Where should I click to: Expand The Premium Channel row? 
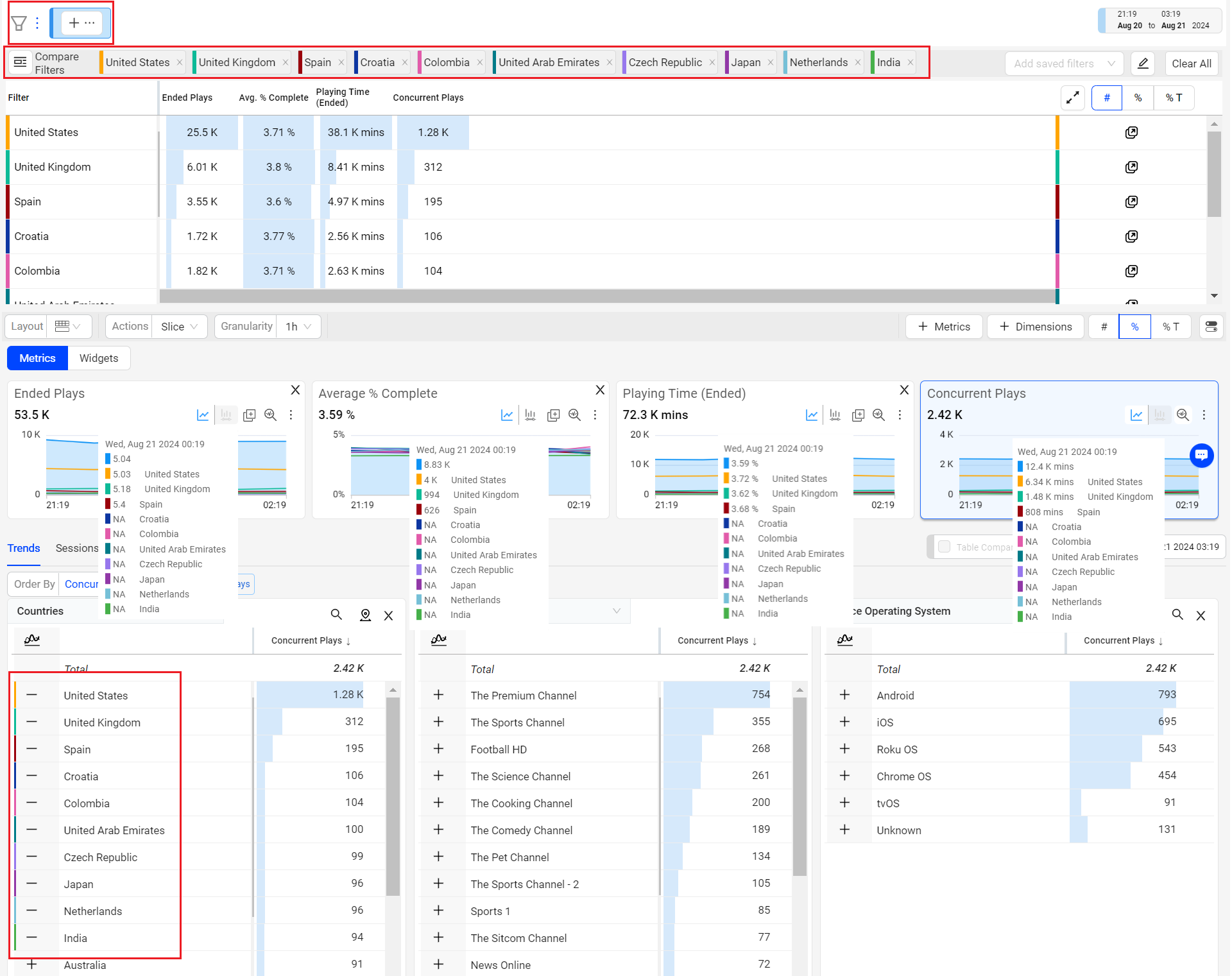pos(439,695)
